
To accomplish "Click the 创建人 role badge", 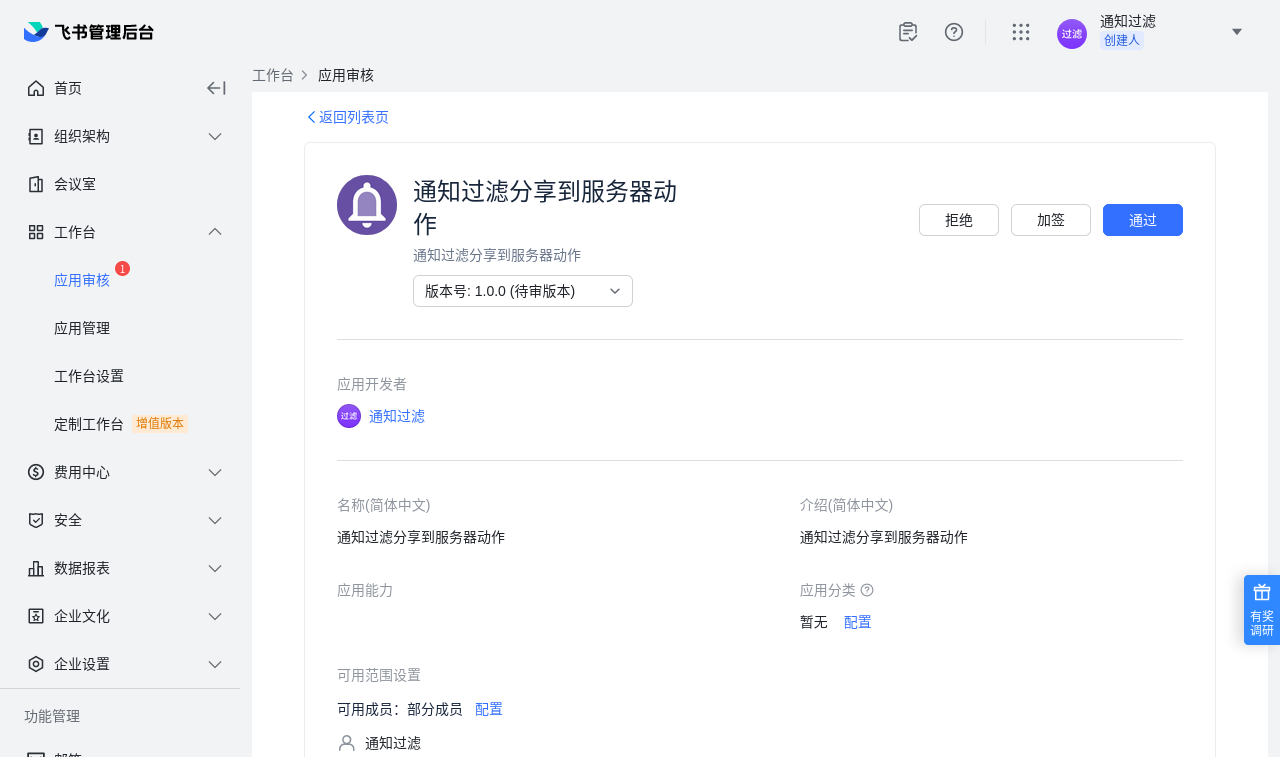I will (x=1122, y=40).
